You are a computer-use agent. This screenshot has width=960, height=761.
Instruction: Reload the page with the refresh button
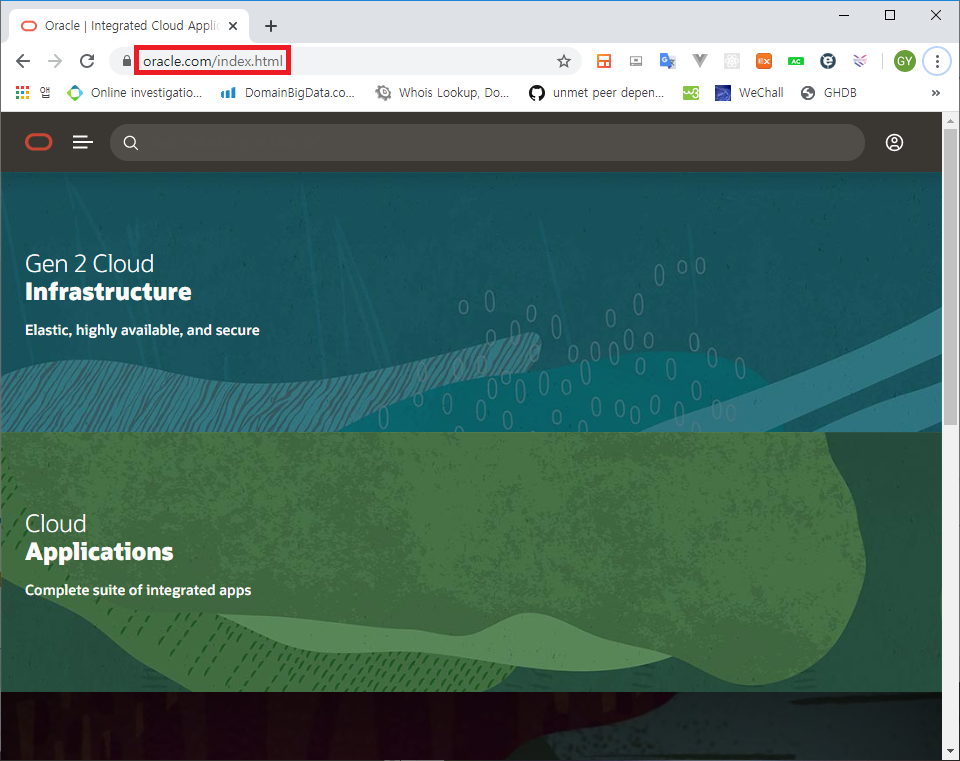tap(87, 61)
